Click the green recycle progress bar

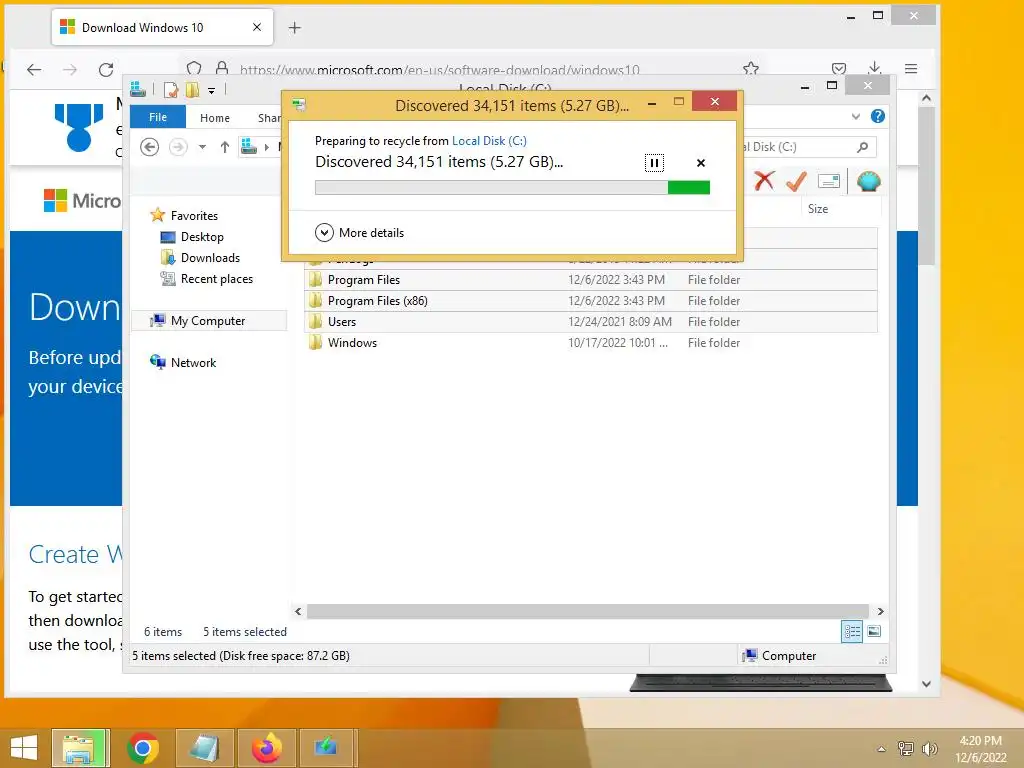click(512, 187)
